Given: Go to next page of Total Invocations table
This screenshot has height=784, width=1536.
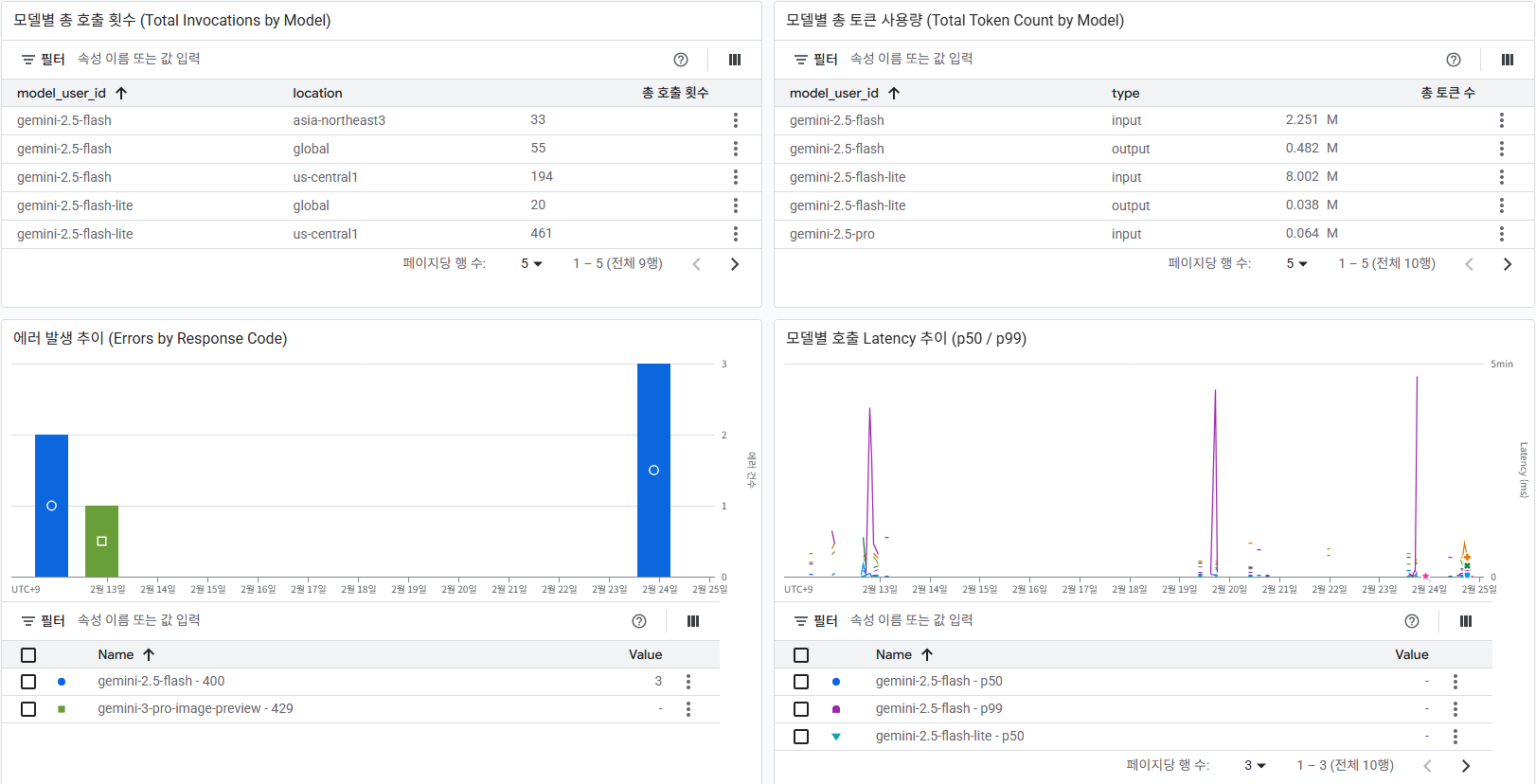Looking at the screenshot, I should click(x=735, y=264).
